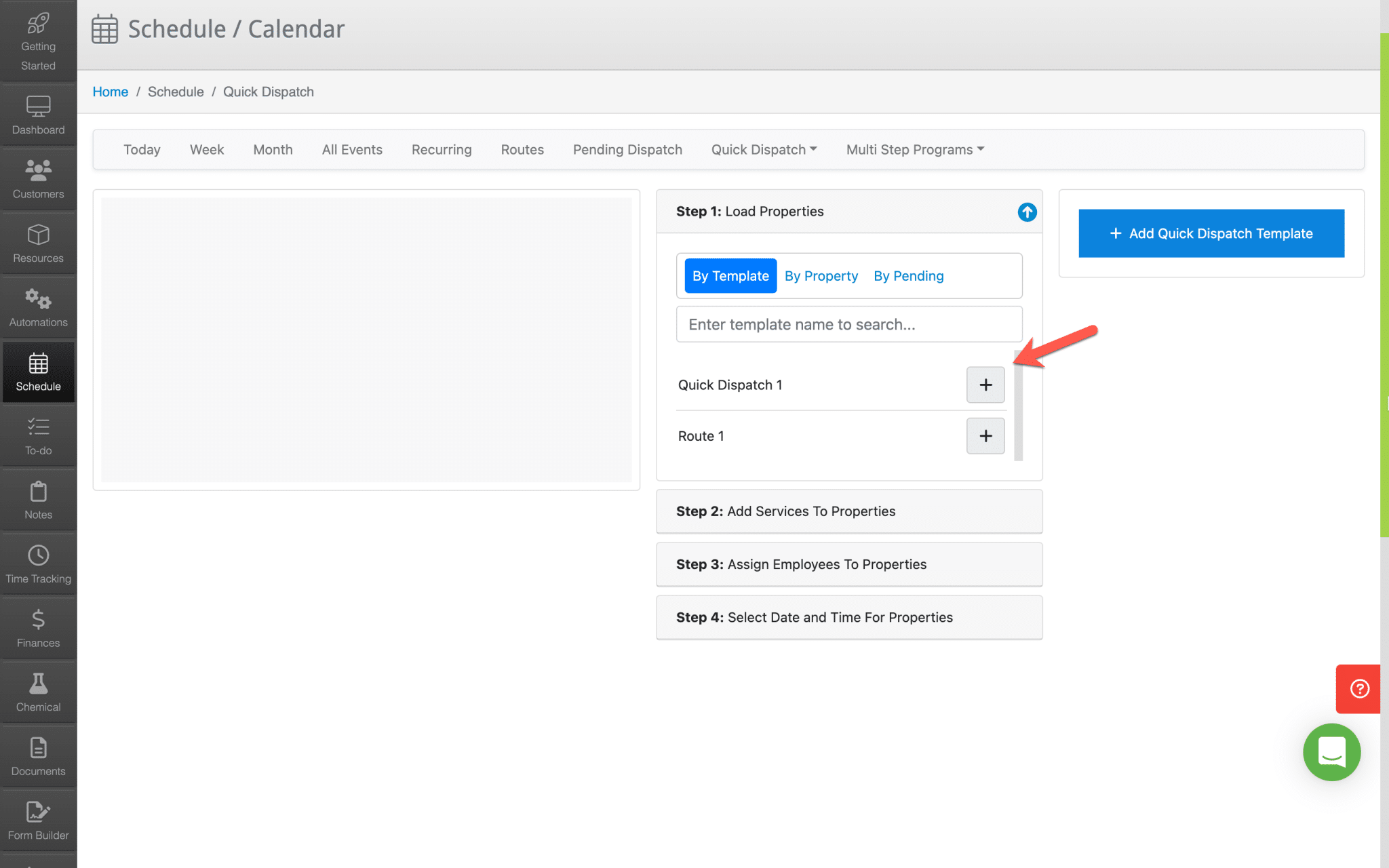
Task: Expand Step 2: Add Services To Properties
Action: click(849, 511)
